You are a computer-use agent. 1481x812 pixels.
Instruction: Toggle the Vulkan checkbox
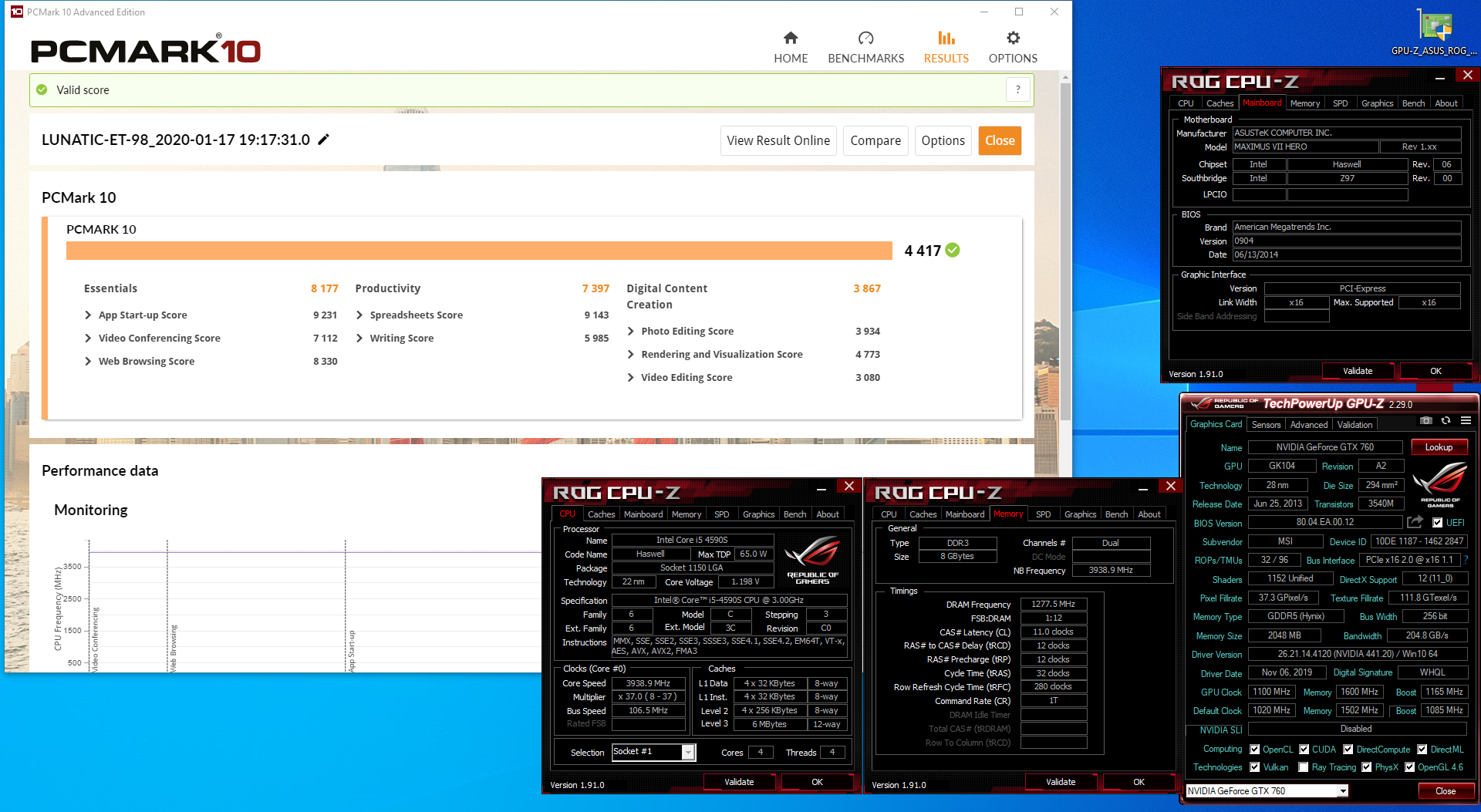(x=1255, y=767)
